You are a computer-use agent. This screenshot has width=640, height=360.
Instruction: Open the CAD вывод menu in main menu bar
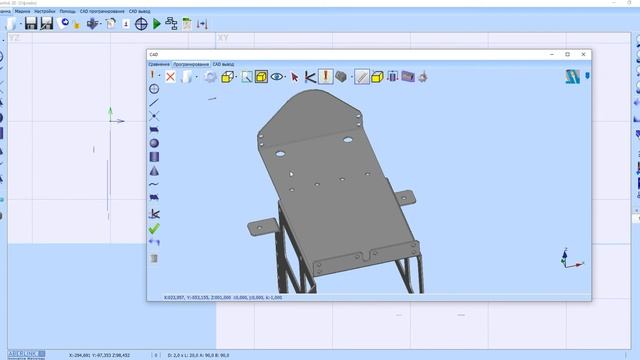pyautogui.click(x=140, y=11)
